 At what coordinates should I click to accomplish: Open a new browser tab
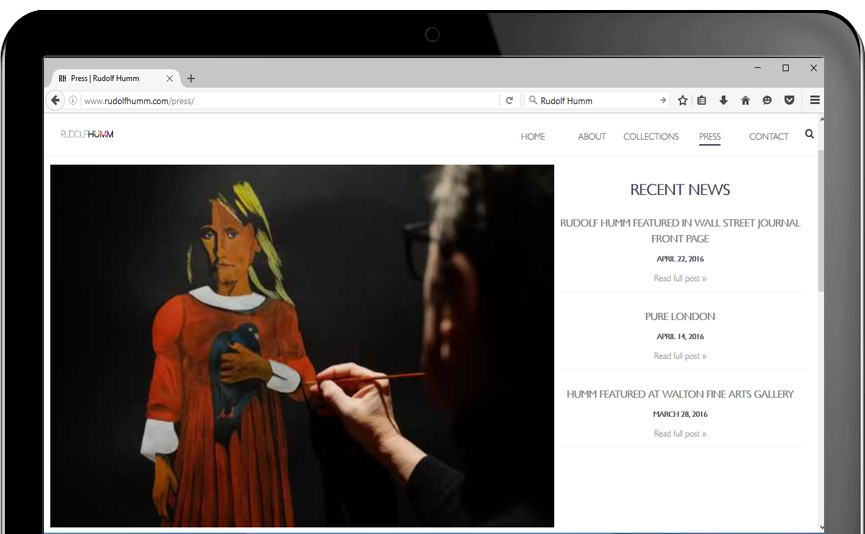191,78
